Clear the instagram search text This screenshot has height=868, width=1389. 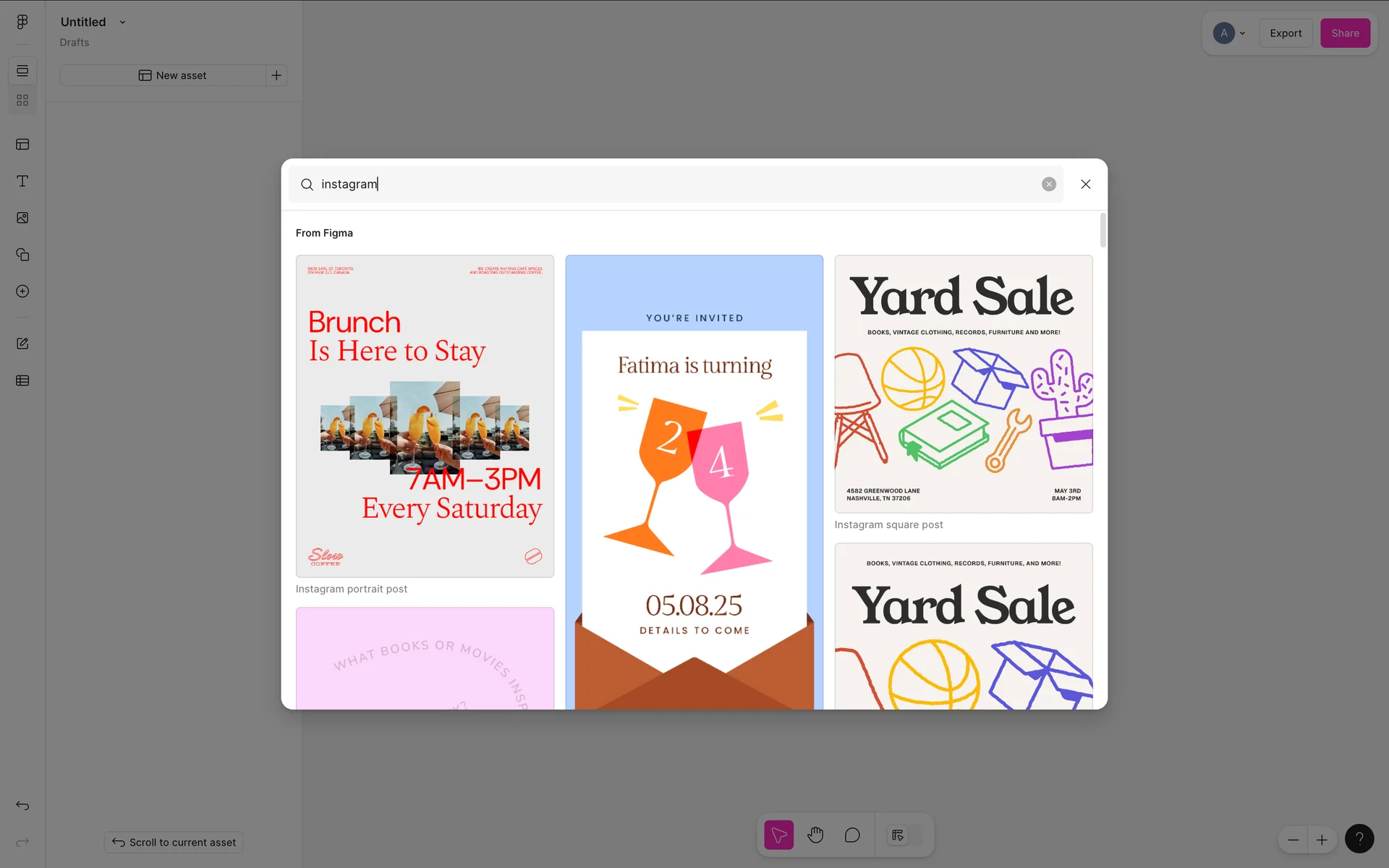(x=1048, y=184)
